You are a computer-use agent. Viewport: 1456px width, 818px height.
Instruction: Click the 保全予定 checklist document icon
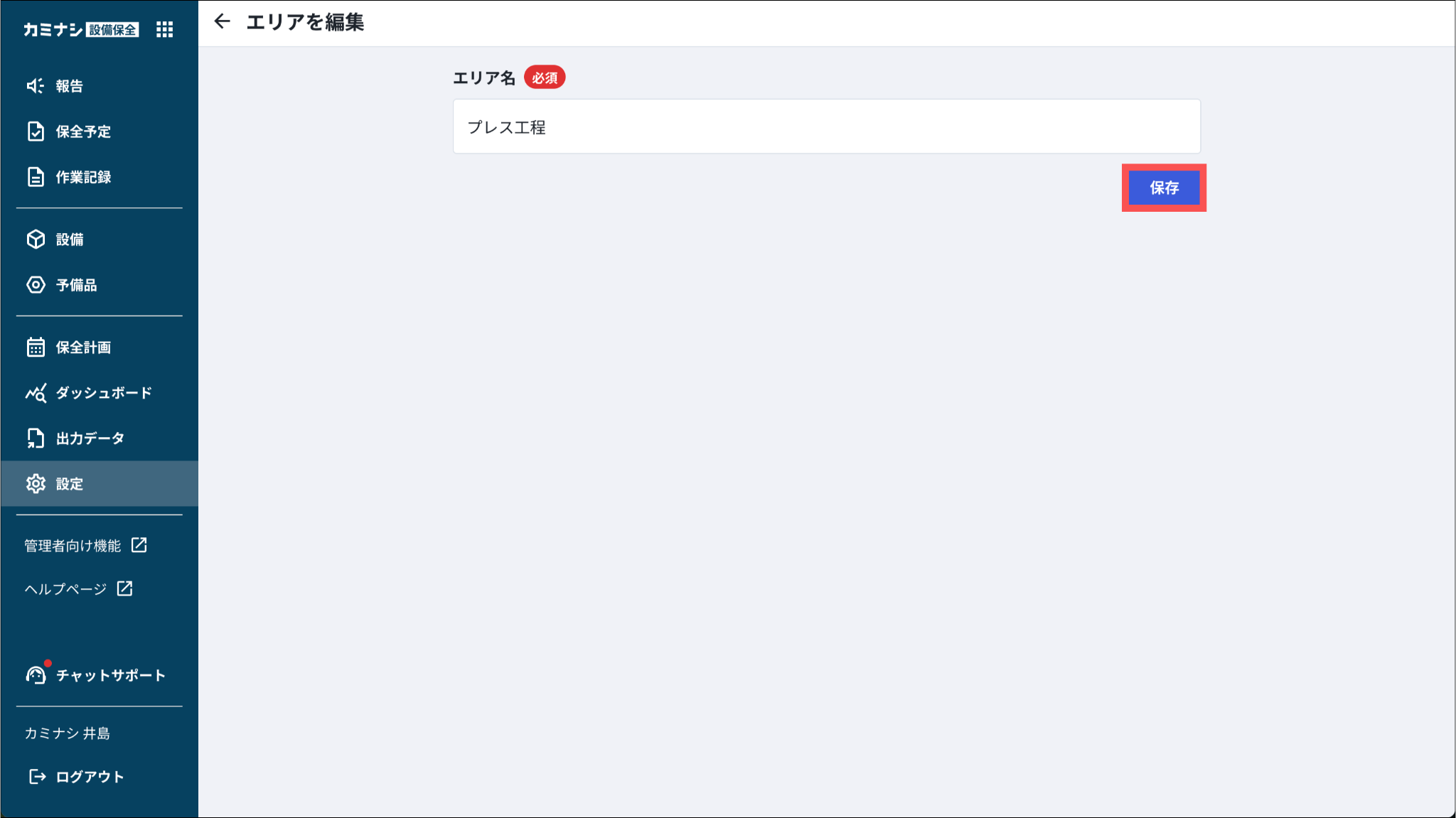click(x=36, y=131)
